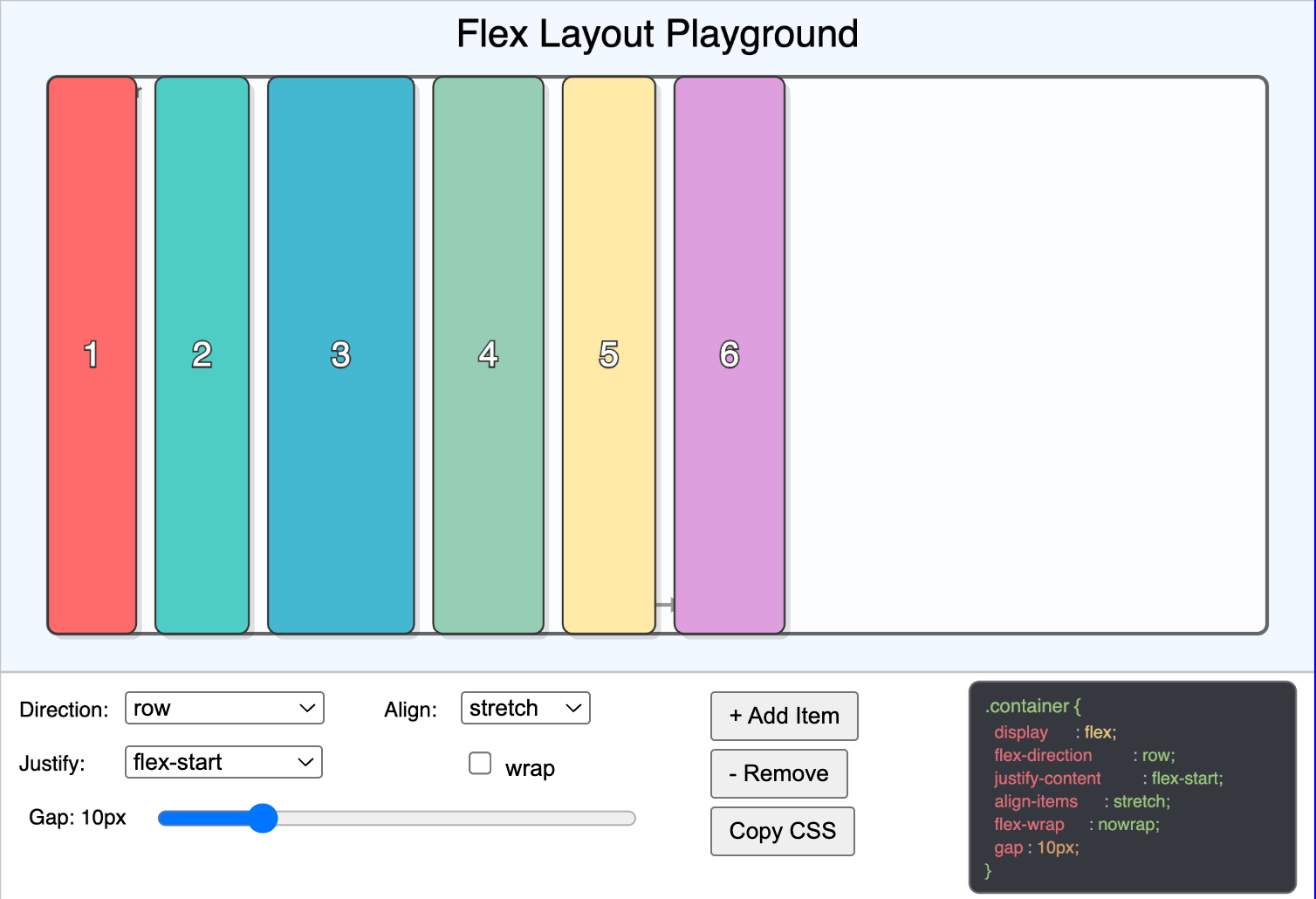Select flex item 6
The height and width of the screenshot is (899, 1316).
729,354
